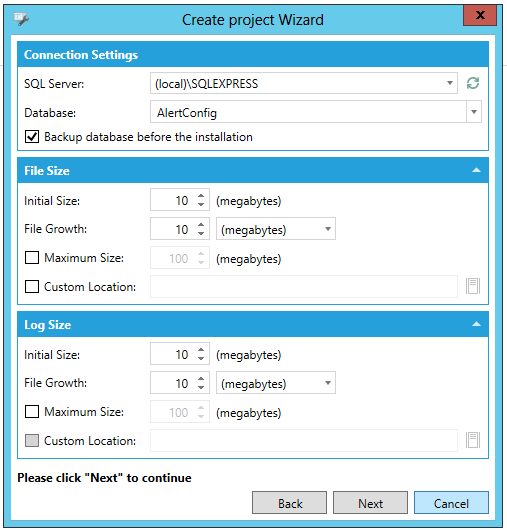Browse for File Size custom location
This screenshot has height=530, width=507.
(473, 286)
